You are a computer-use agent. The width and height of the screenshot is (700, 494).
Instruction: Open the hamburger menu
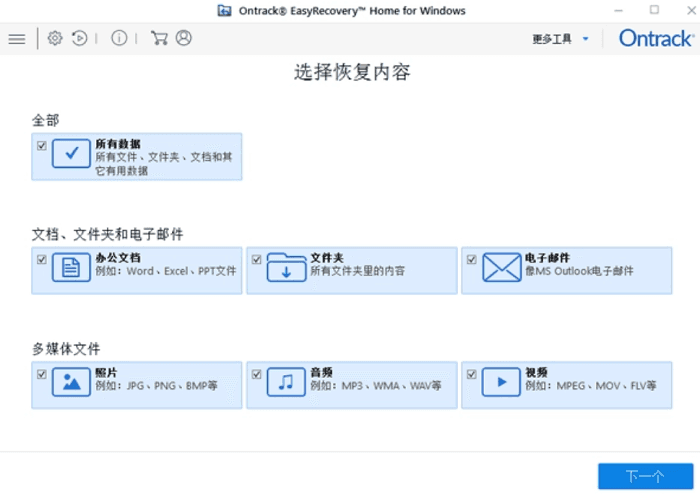pos(17,39)
